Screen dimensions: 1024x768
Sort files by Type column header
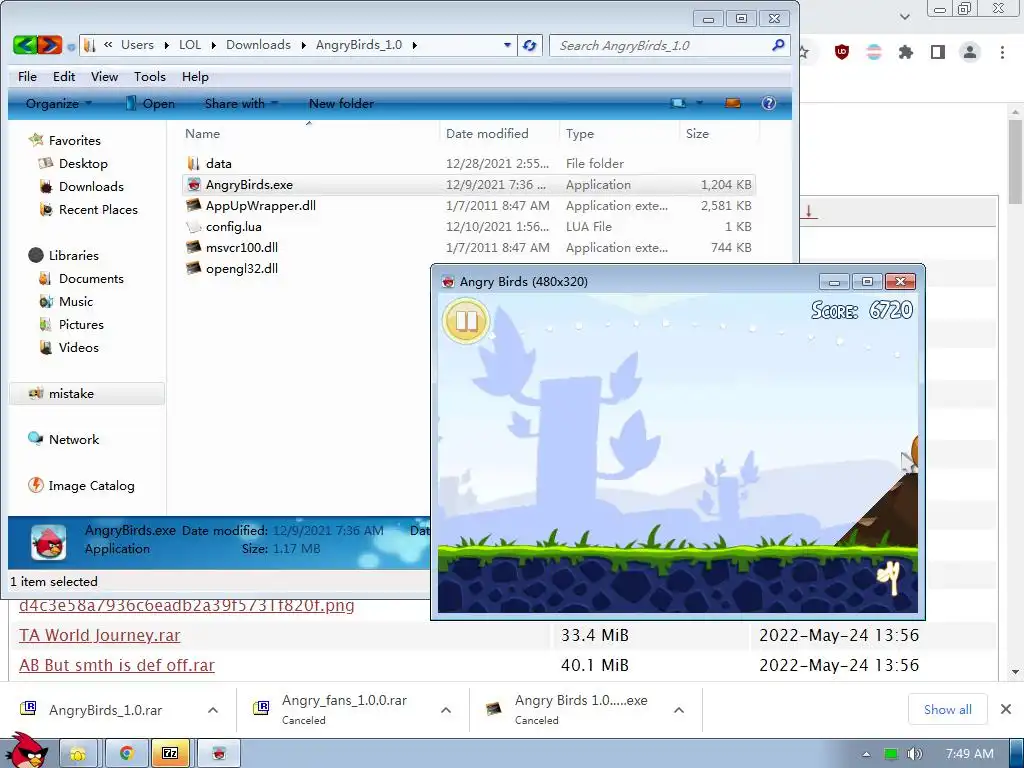click(580, 134)
